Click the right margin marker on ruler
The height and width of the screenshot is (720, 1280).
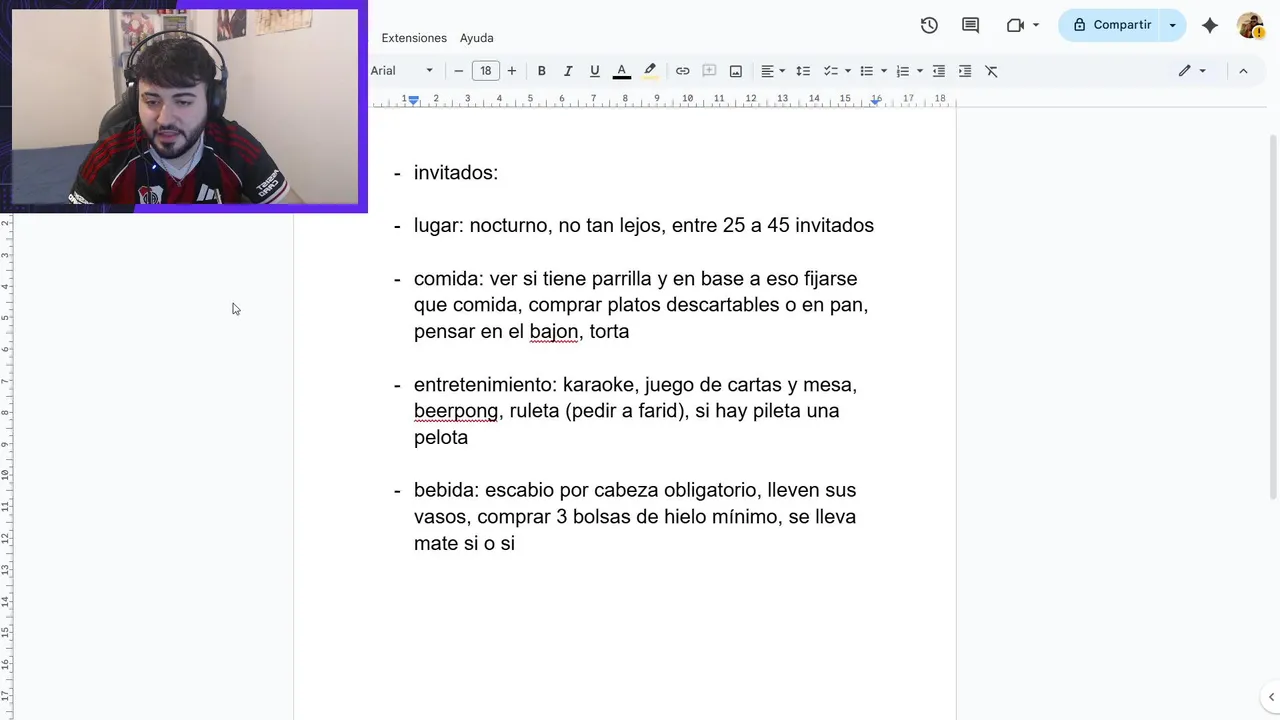click(x=876, y=100)
